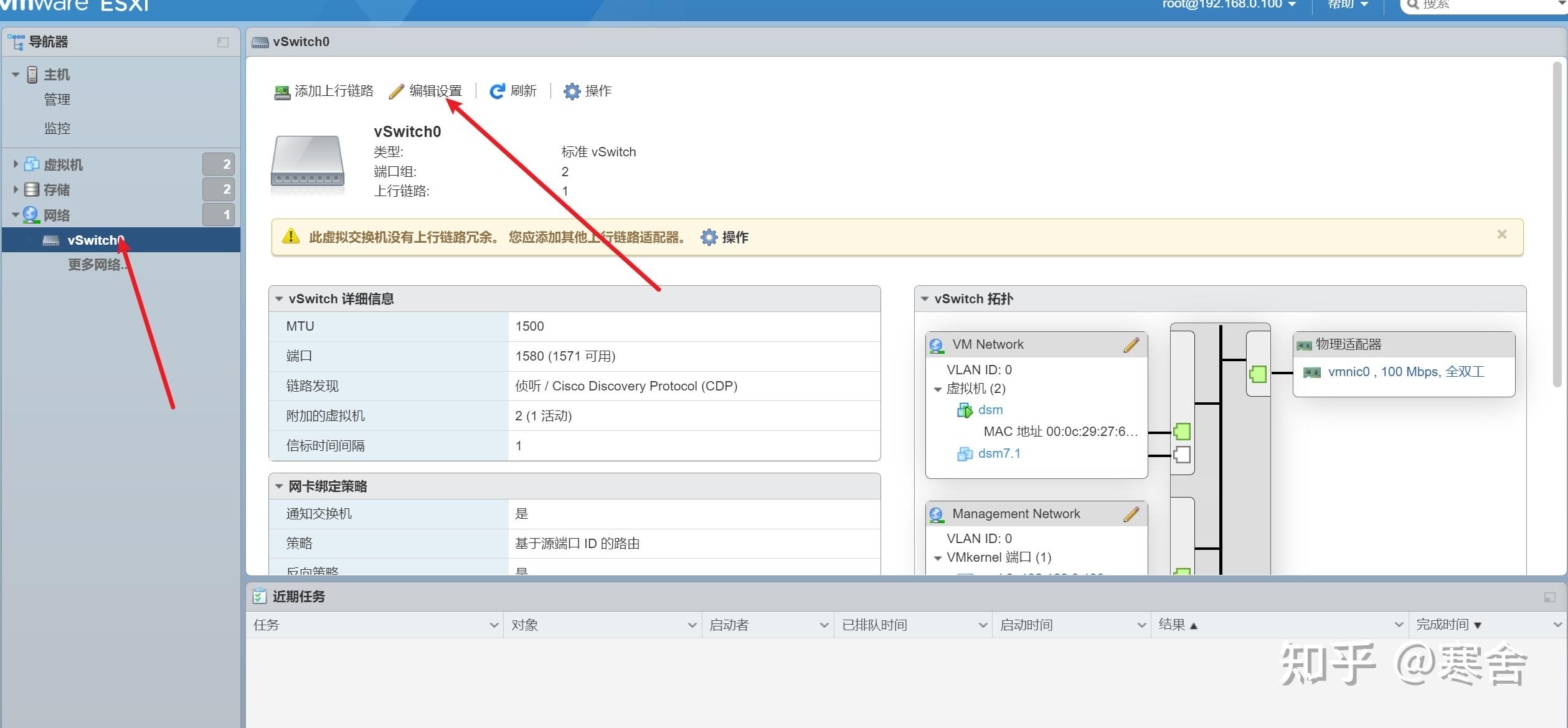Click the empty port connector for dsm7.1
Viewport: 1568px width, 728px height.
pyautogui.click(x=1182, y=455)
